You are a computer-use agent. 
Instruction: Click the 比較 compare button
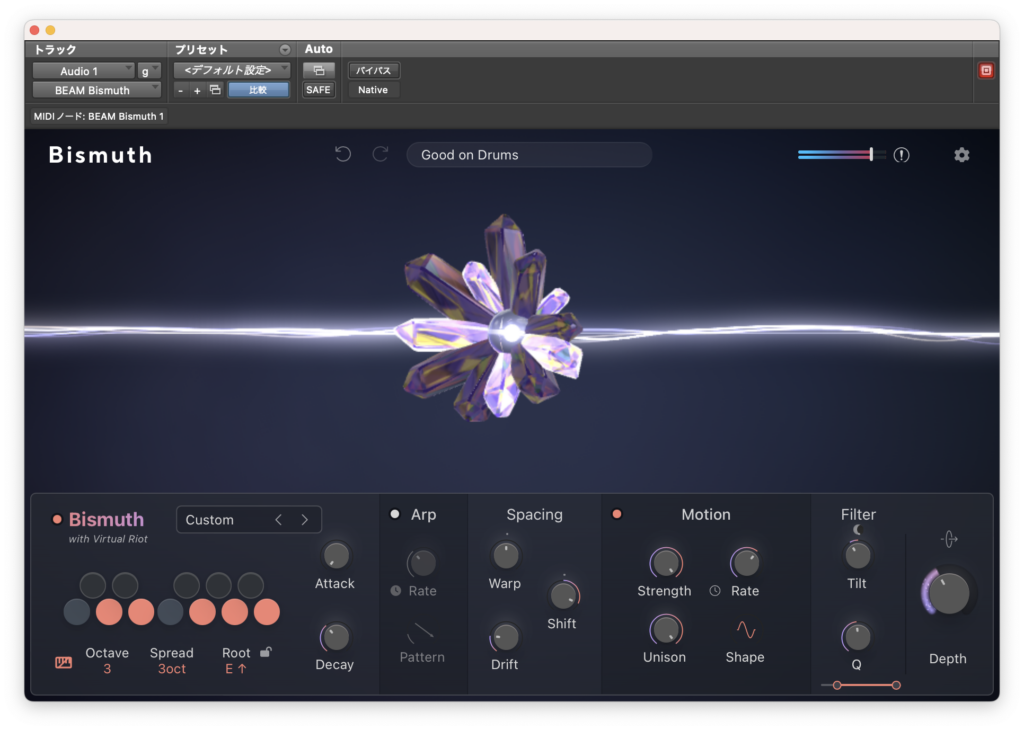point(258,90)
